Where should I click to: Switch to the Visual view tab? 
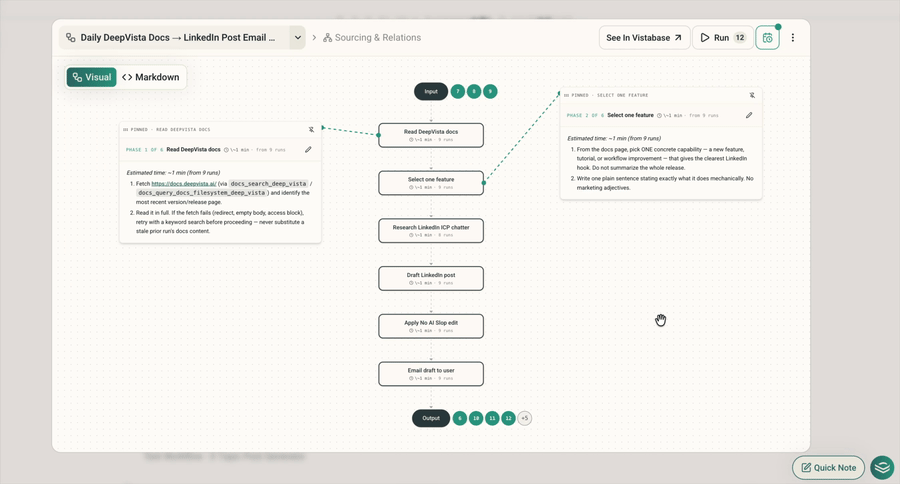[92, 77]
